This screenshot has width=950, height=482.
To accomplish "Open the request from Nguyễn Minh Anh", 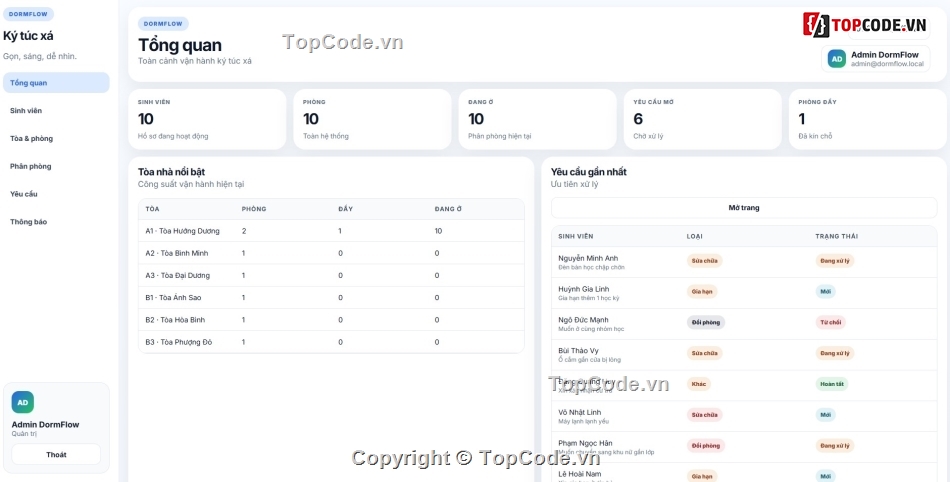I will [x=744, y=262].
